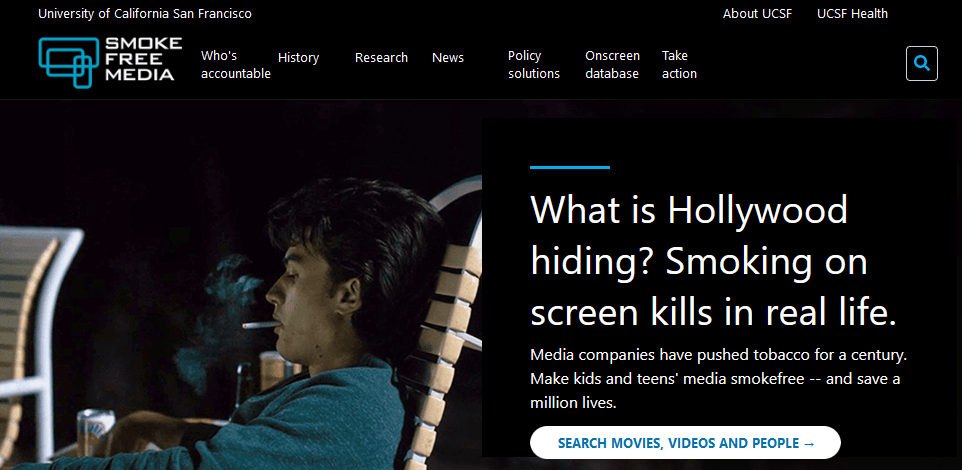The height and width of the screenshot is (470, 962).
Task: Navigate to Onscreen database
Action: pos(612,64)
